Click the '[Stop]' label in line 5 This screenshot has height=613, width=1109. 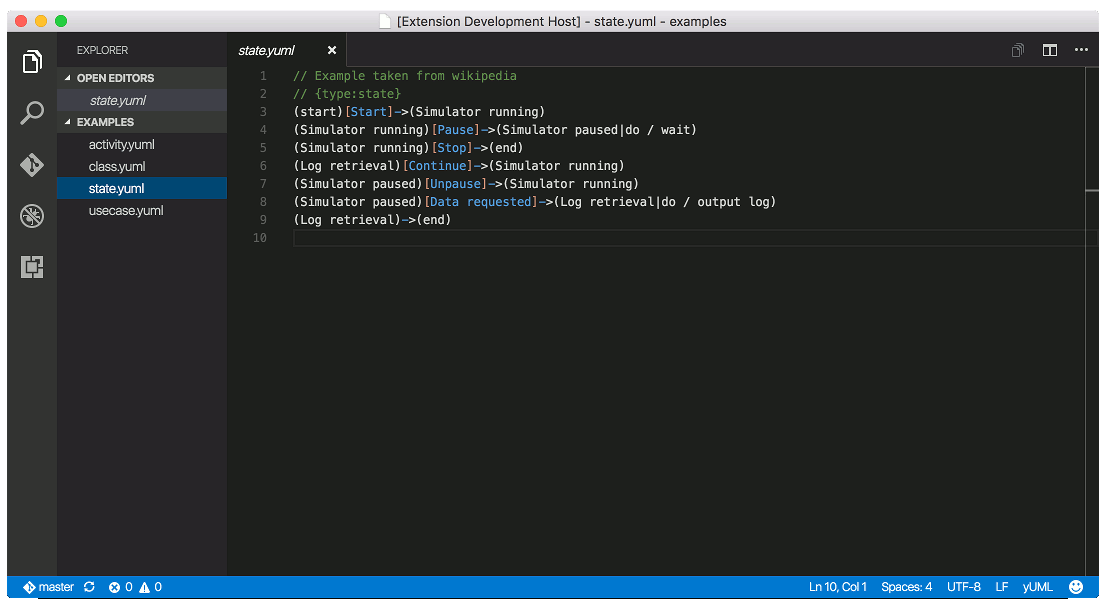451,148
